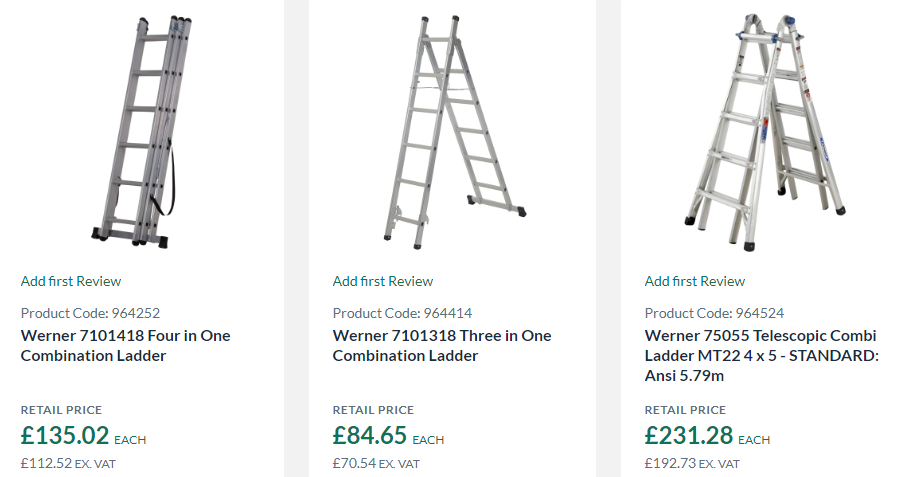Screen dimensions: 905x477
Task: Click Add first Review for product 964252
Action: tap(71, 281)
